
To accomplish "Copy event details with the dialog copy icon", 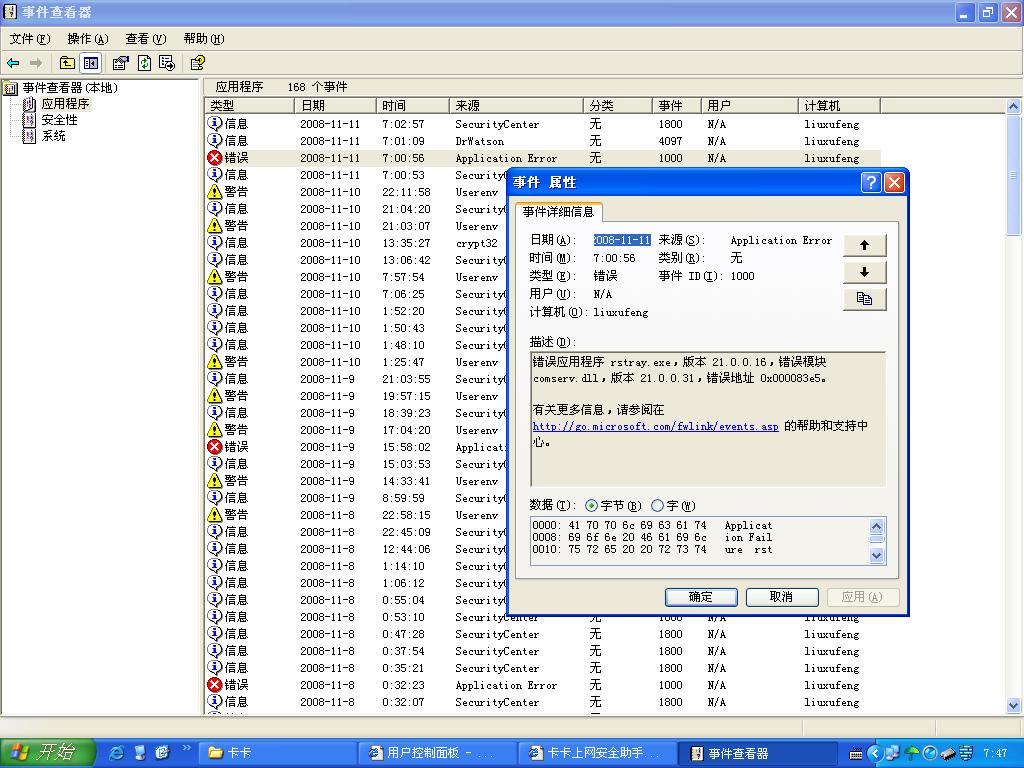I will click(x=864, y=299).
